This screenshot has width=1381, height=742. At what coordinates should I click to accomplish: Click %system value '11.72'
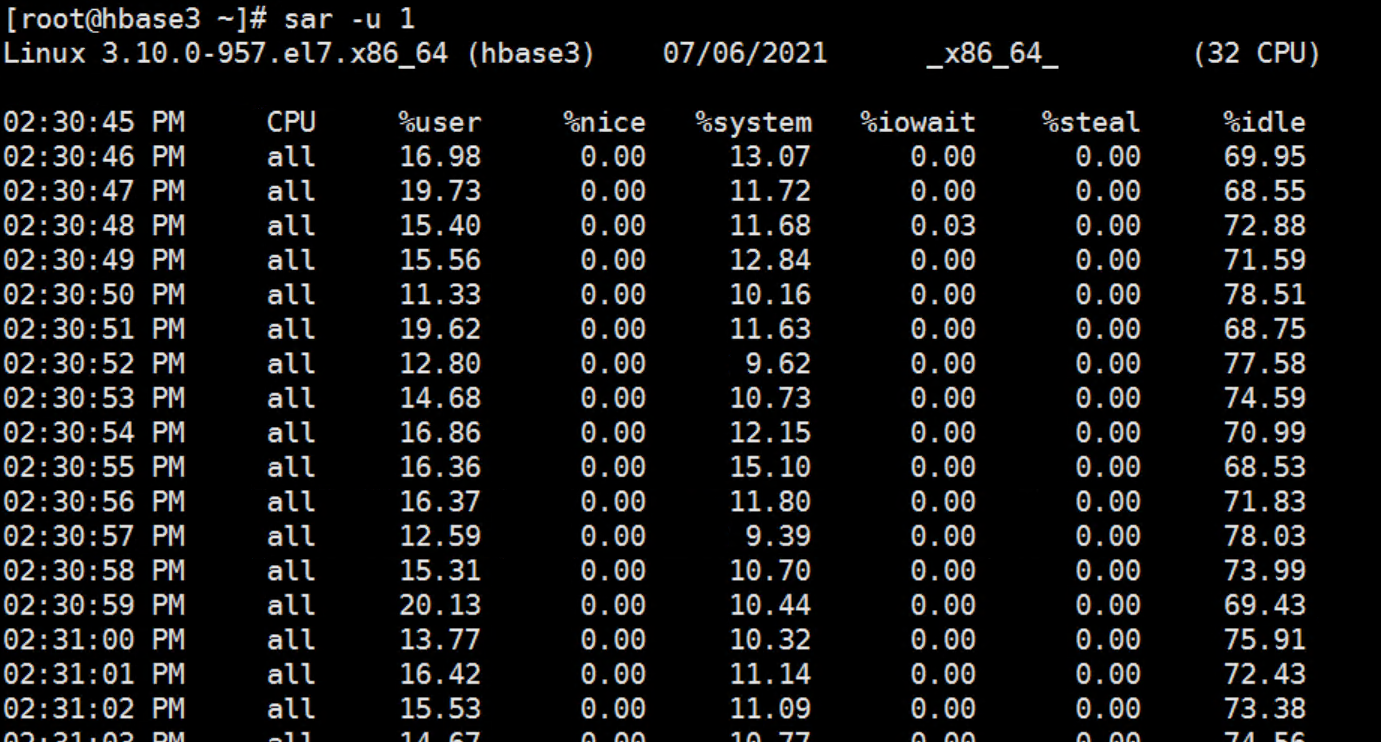pyautogui.click(x=770, y=191)
